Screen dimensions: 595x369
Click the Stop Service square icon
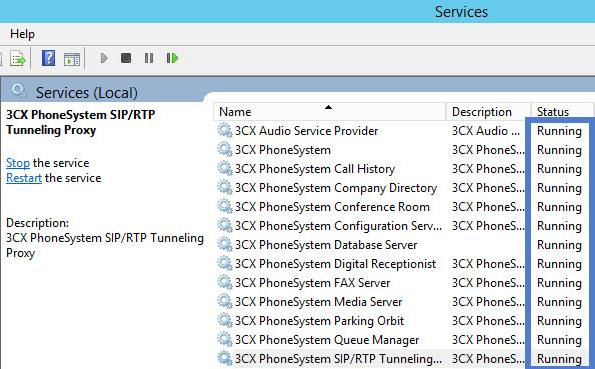pos(126,58)
